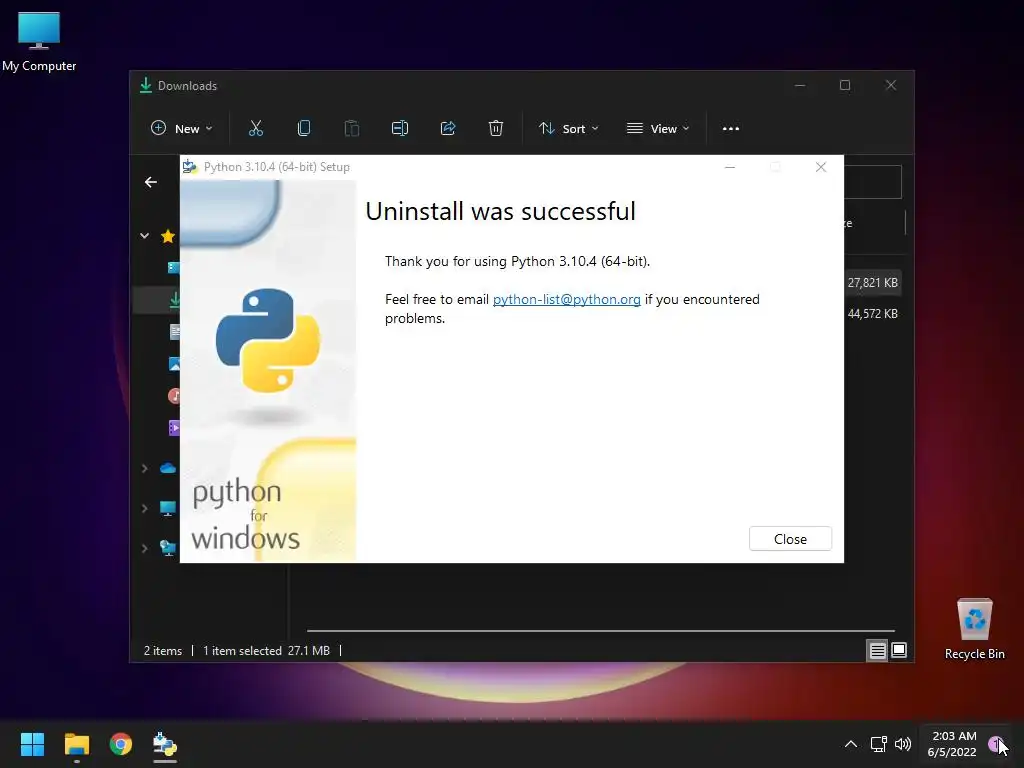Image resolution: width=1024 pixels, height=768 pixels.
Task: Click the Rename icon in Downloads toolbar
Action: (x=400, y=129)
